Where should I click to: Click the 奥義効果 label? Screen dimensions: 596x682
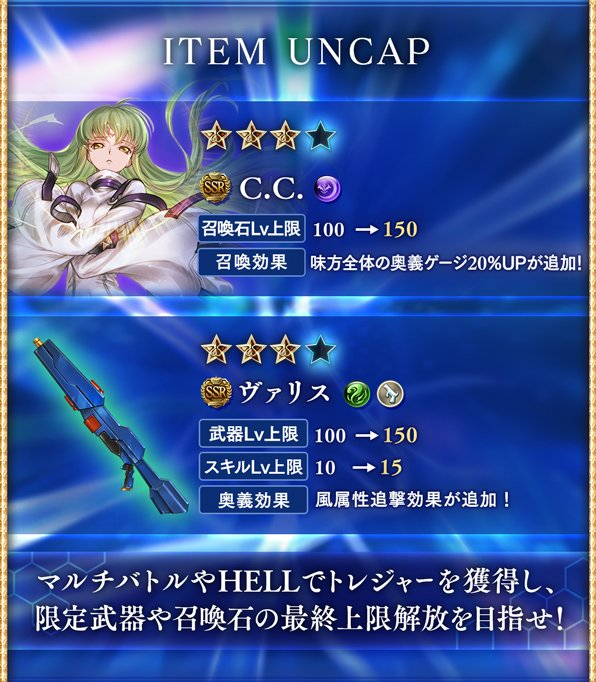[253, 500]
